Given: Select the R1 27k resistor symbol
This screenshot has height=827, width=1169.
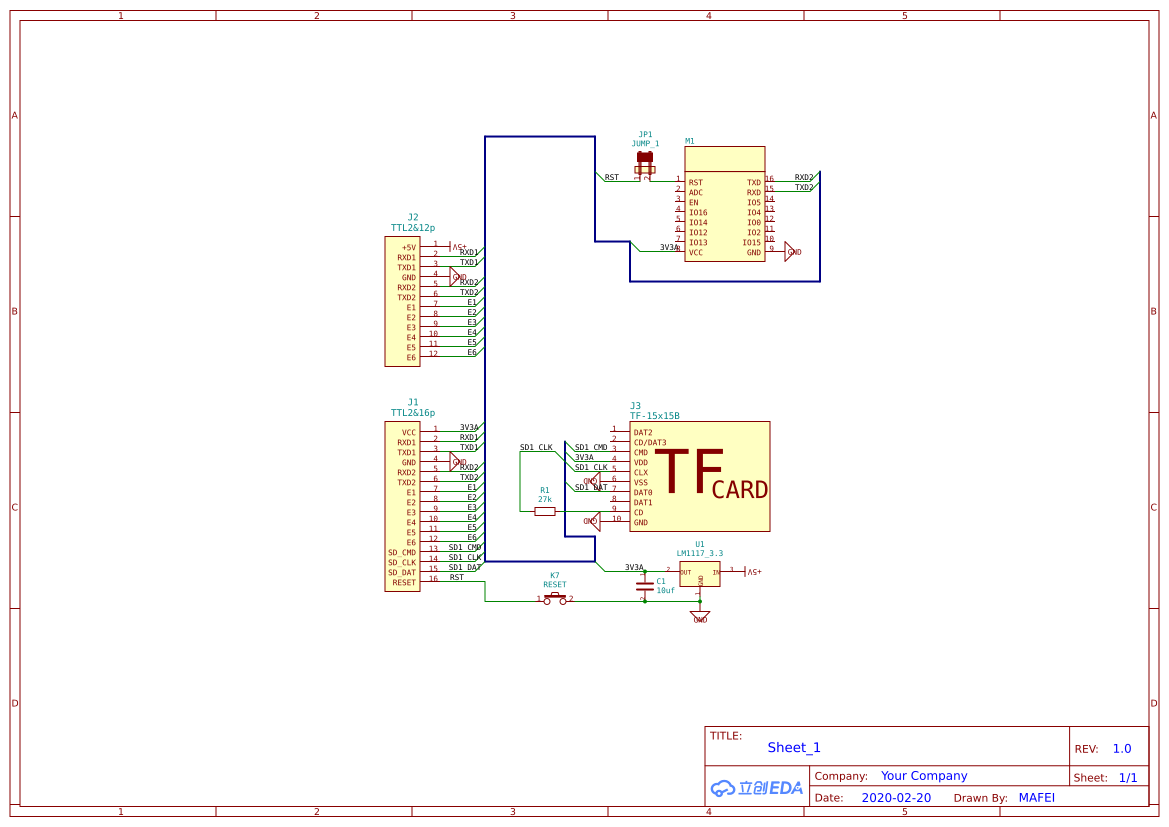Looking at the screenshot, I should [545, 512].
